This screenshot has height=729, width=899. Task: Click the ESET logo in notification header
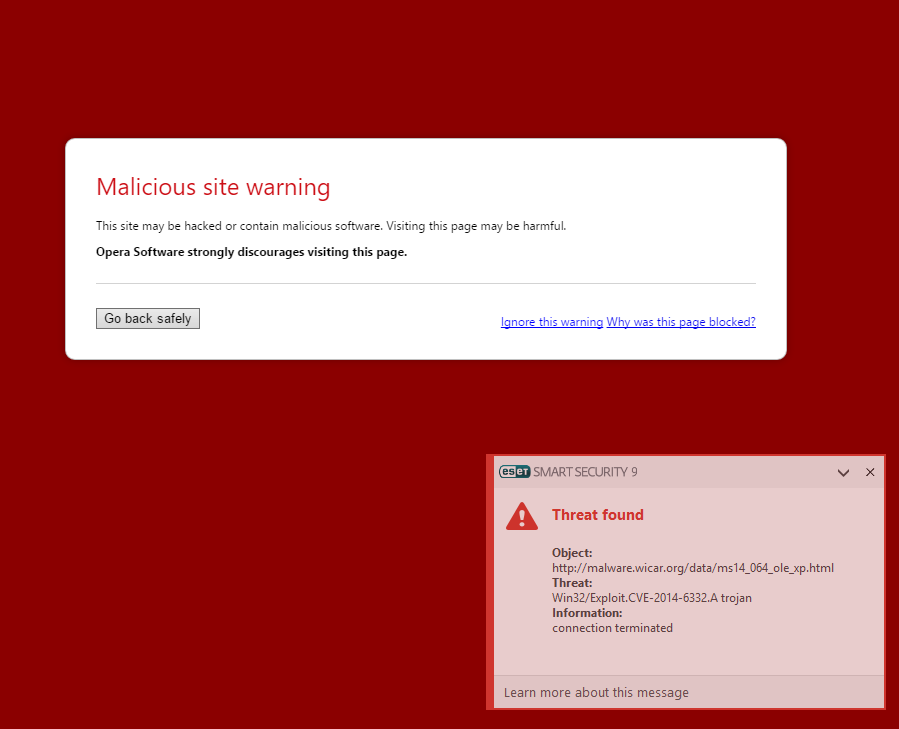tap(514, 471)
